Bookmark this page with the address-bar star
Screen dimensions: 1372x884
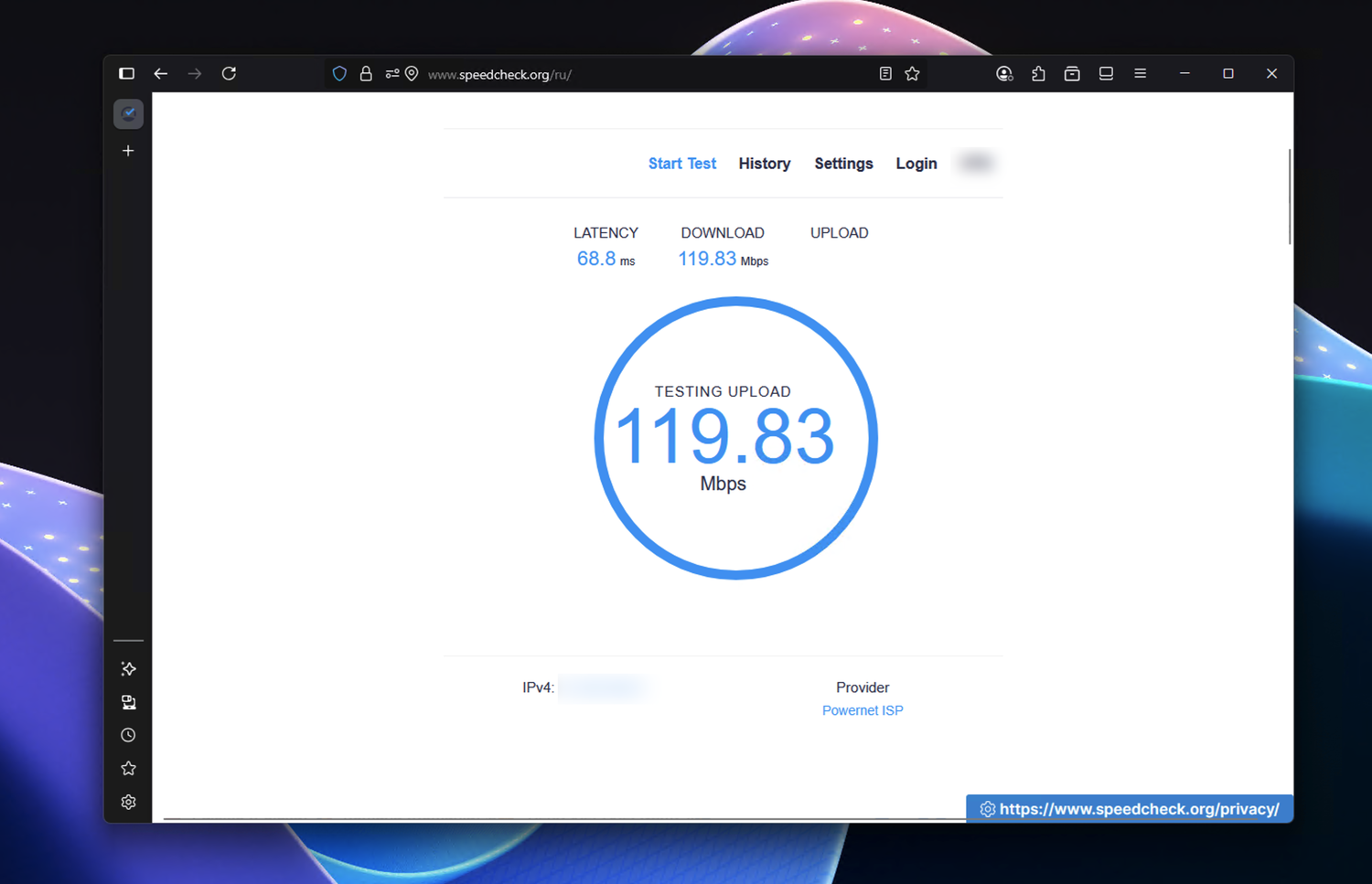(912, 74)
